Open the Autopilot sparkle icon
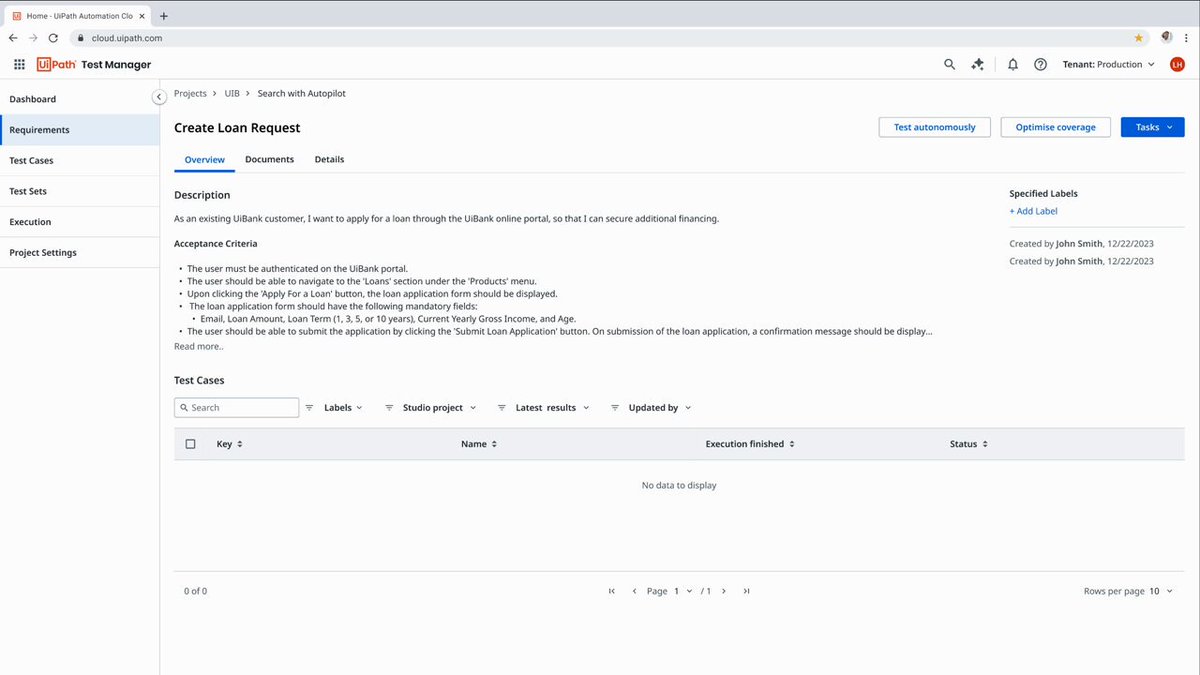This screenshot has width=1200, height=675. [x=978, y=64]
